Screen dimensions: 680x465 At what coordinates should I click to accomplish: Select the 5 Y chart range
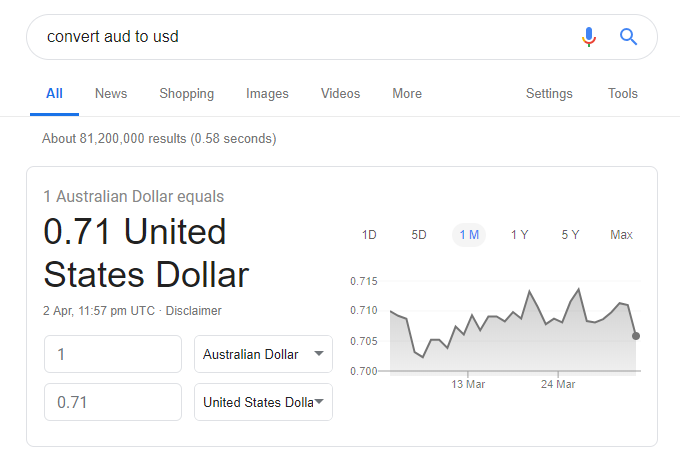tap(570, 235)
